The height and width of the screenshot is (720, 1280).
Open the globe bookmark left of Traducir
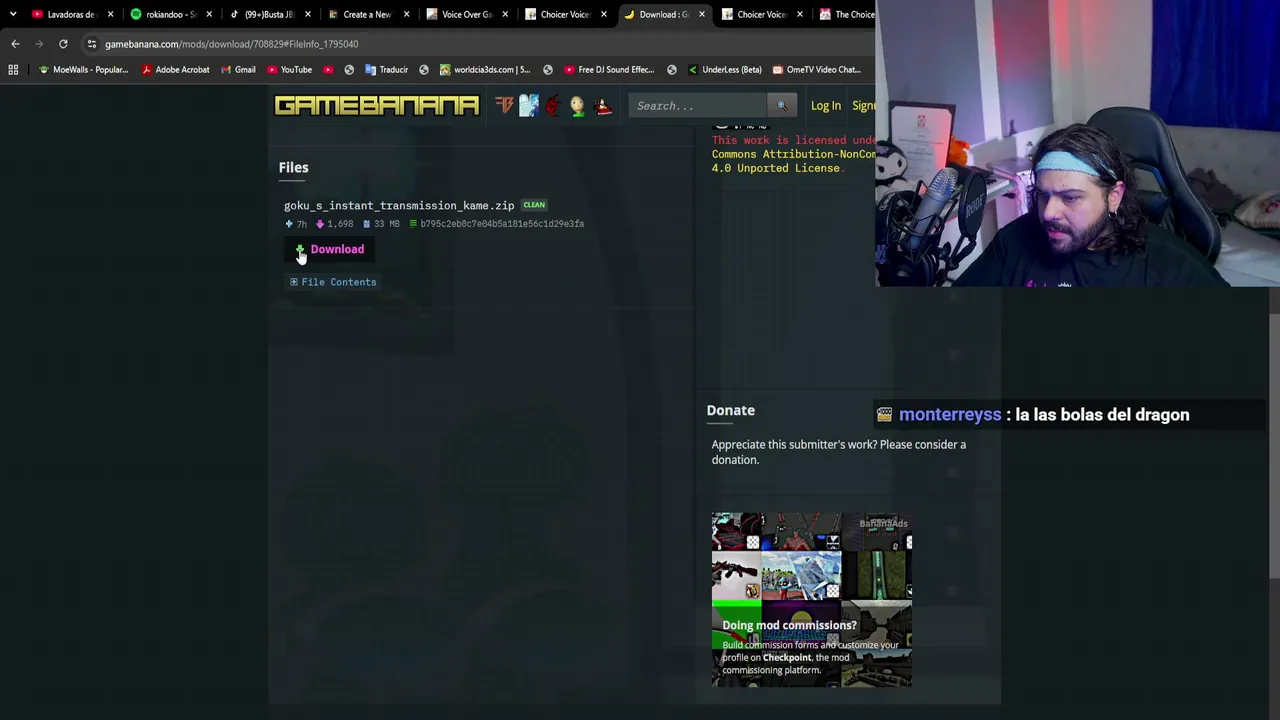(x=349, y=70)
